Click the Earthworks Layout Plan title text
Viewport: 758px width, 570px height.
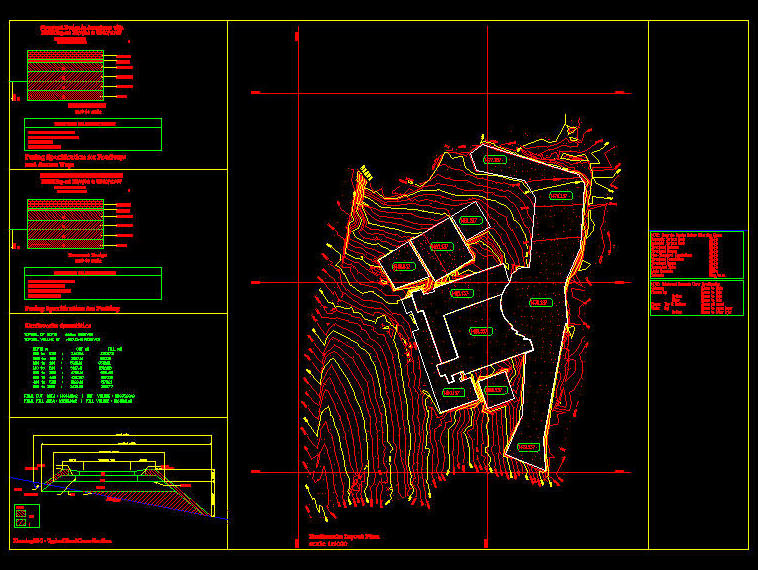tap(344, 537)
